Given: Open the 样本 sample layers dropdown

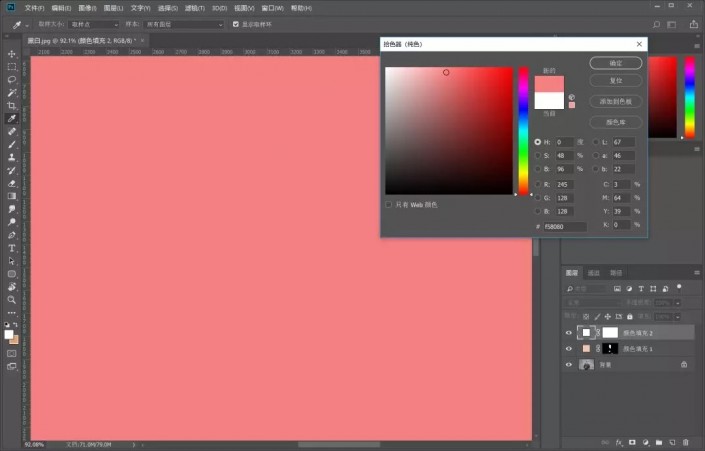Looking at the screenshot, I should point(183,23).
